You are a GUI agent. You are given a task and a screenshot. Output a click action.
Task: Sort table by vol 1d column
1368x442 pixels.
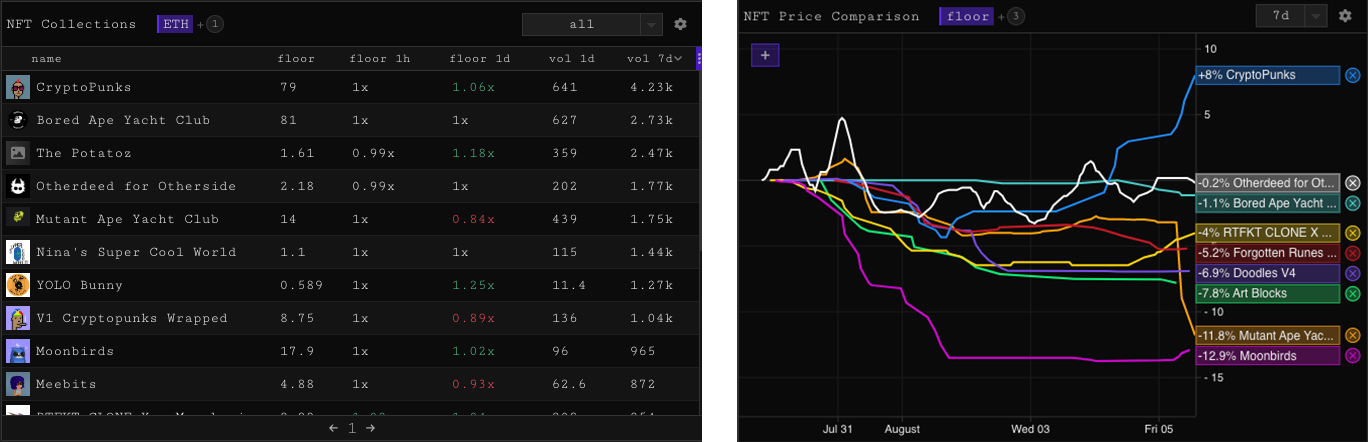[x=572, y=59]
